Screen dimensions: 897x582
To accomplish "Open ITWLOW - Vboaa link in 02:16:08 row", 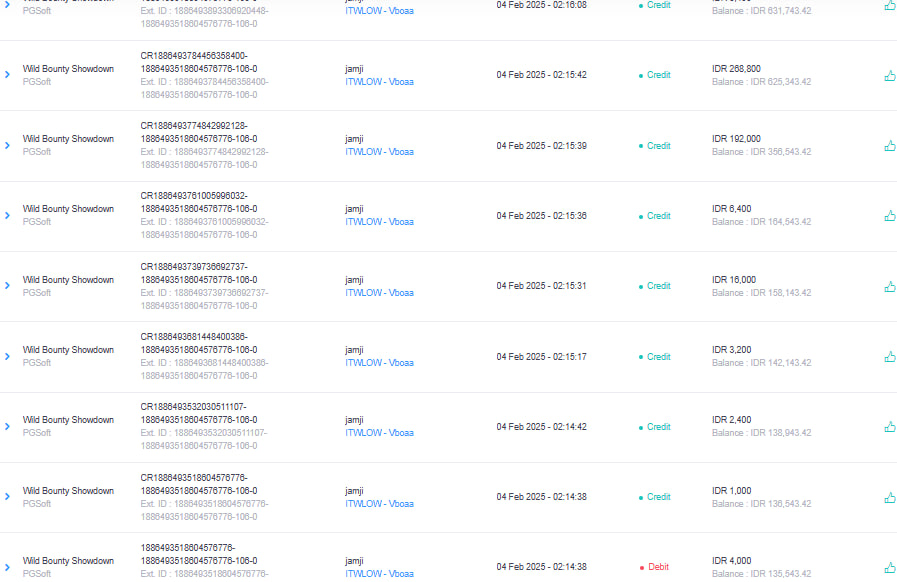I will coord(379,11).
